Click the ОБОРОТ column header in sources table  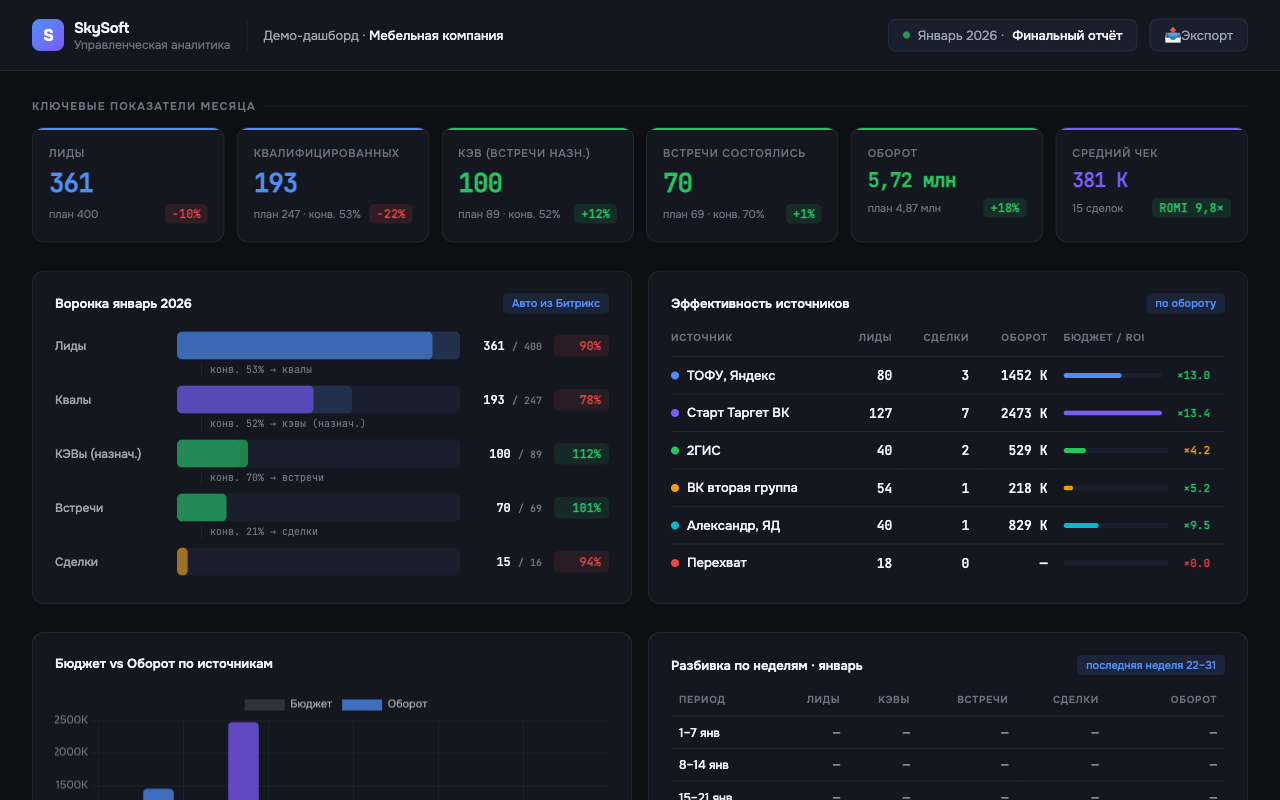[x=1023, y=338]
